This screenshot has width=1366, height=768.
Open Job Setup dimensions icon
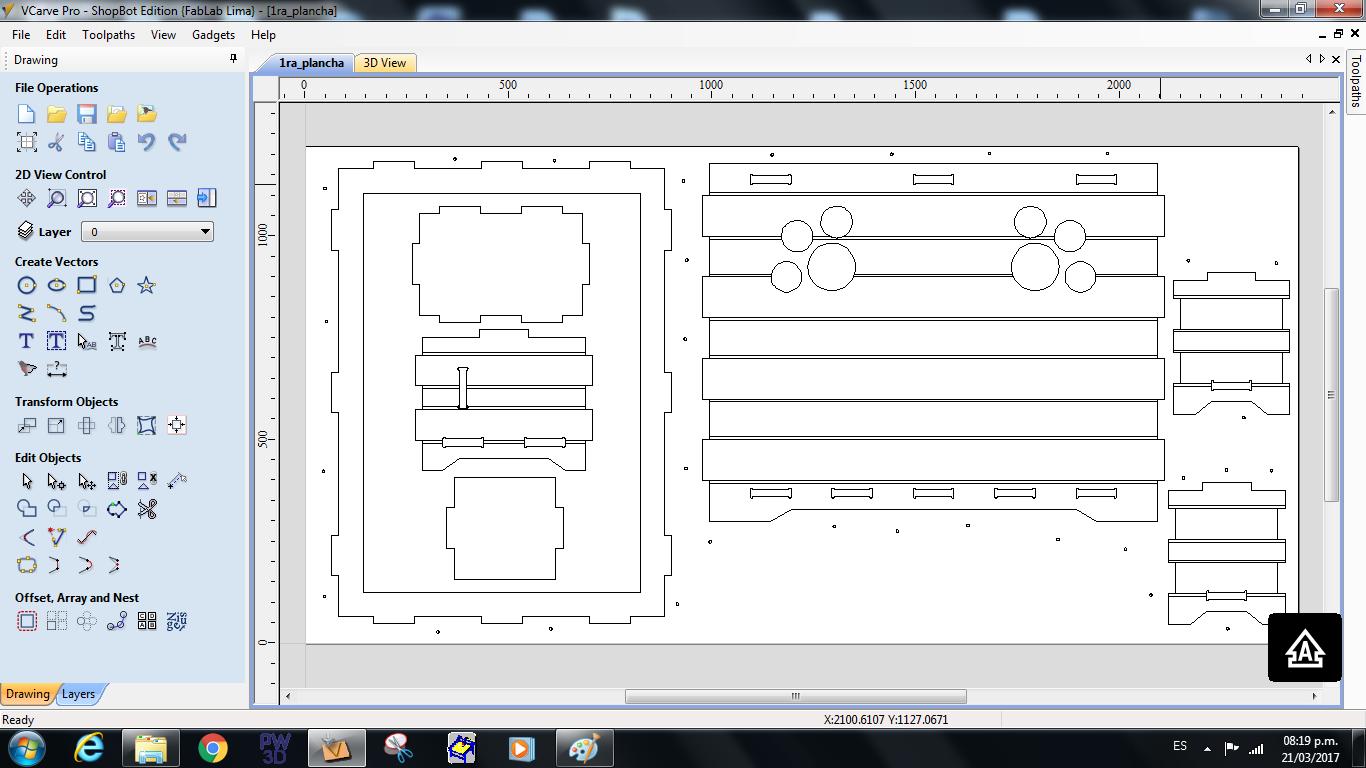[27, 142]
